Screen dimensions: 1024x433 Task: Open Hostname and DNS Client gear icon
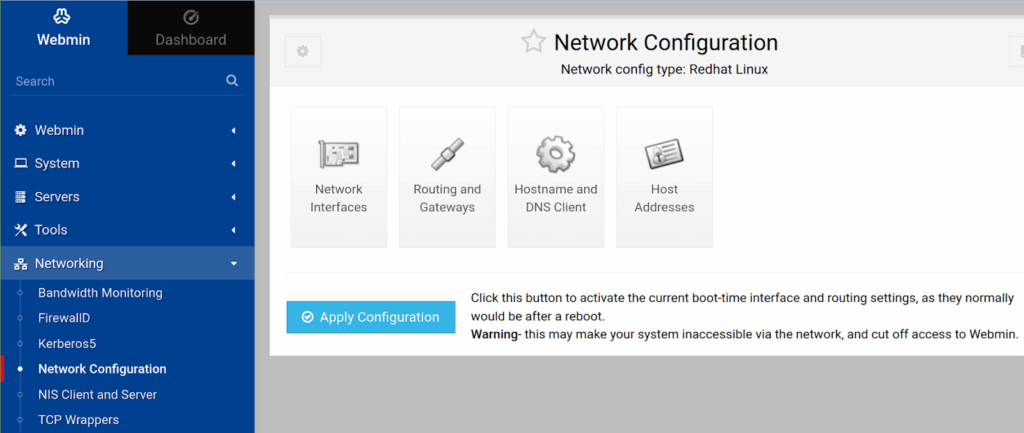pyautogui.click(x=555, y=155)
